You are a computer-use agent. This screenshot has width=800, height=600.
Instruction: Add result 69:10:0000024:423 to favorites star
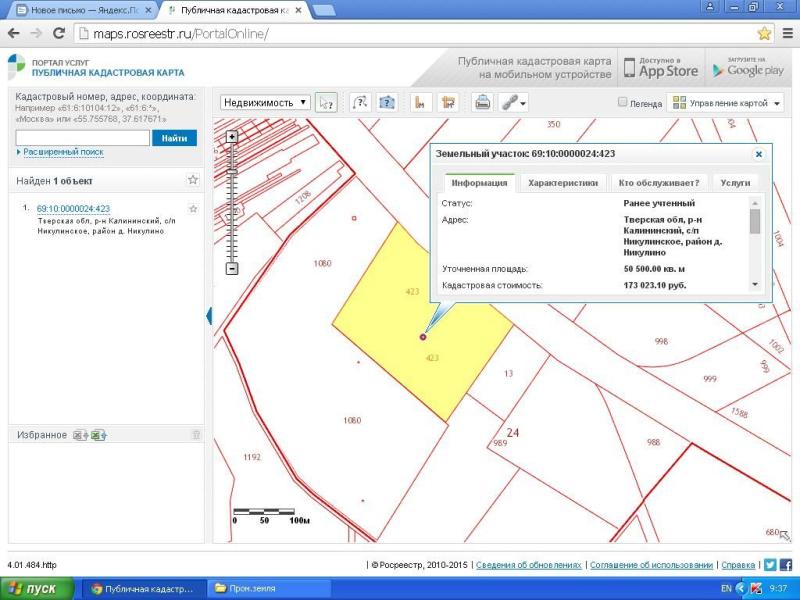click(193, 209)
